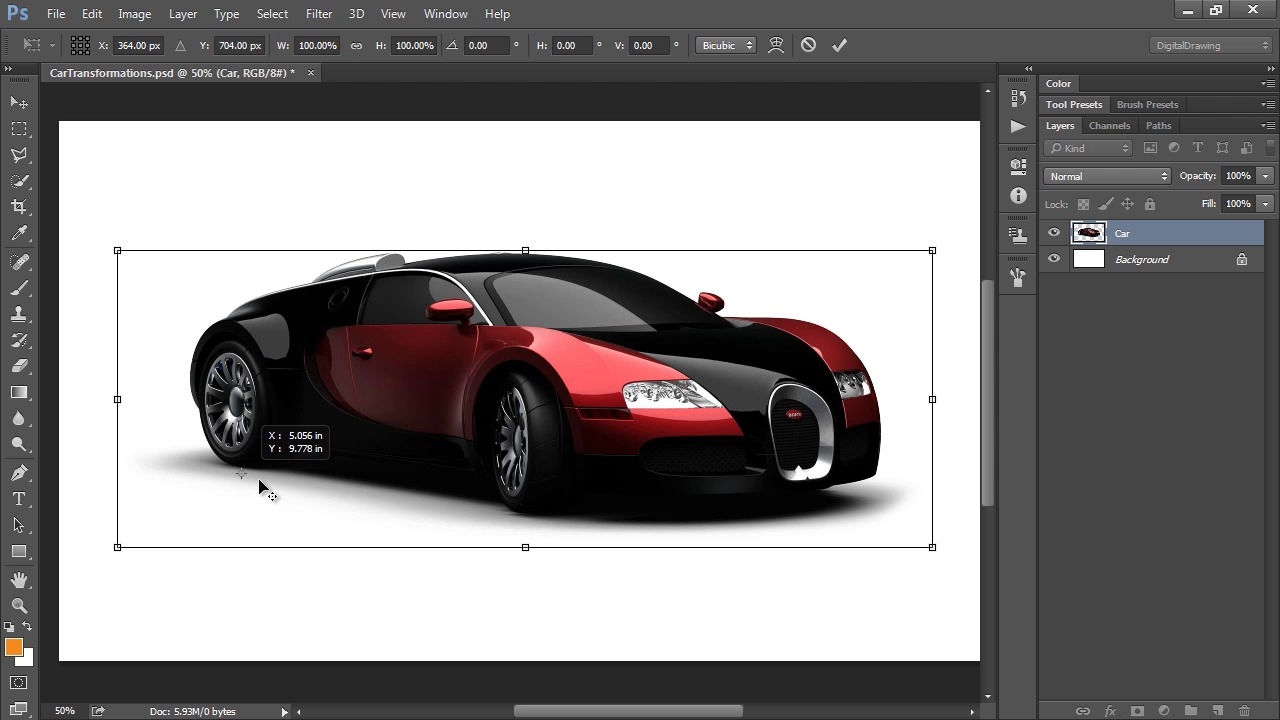Click the orange foreground color swatch
The height and width of the screenshot is (720, 1280).
[x=13, y=648]
